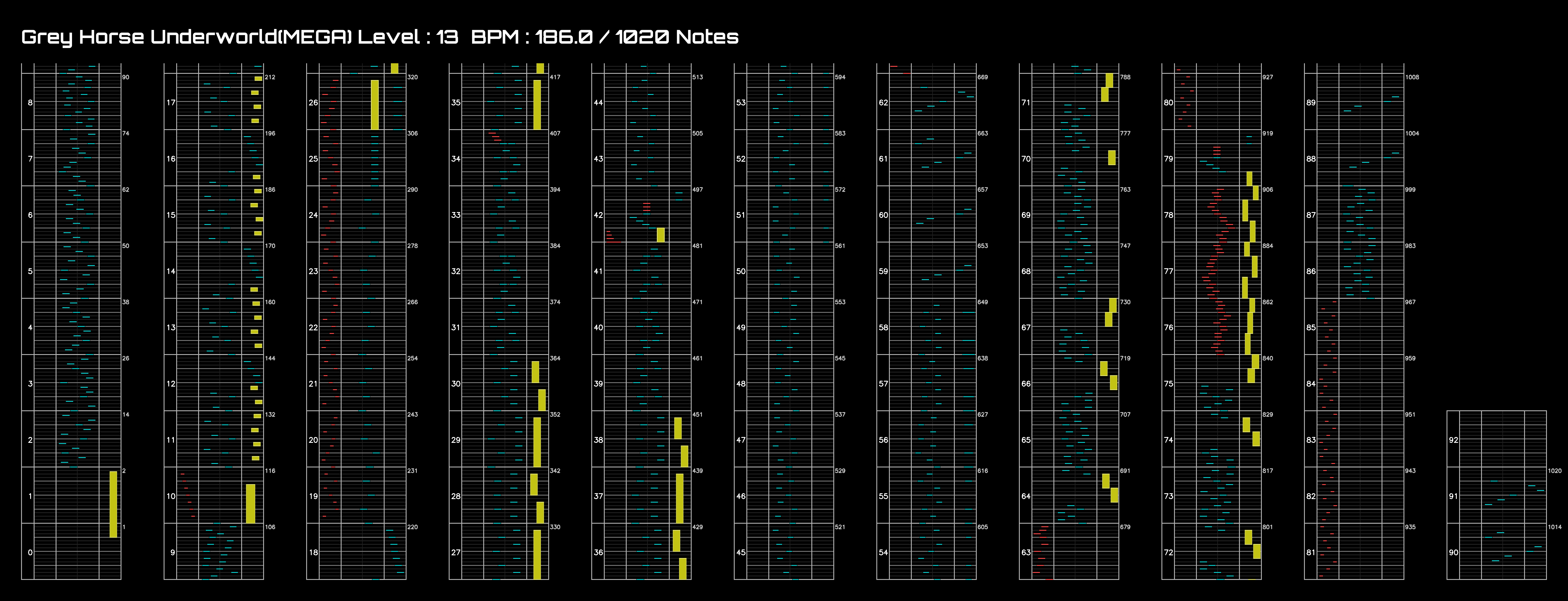The image size is (1568, 601).
Task: Select measure number 35 label
Action: click(455, 102)
